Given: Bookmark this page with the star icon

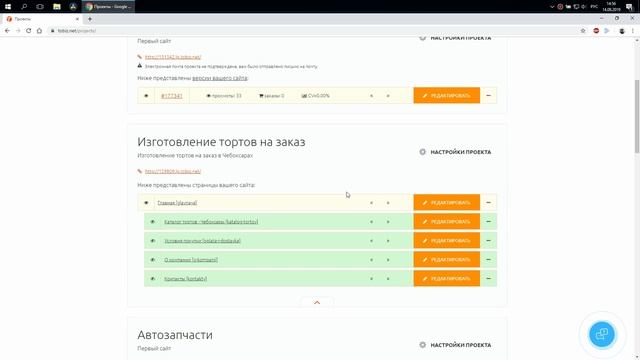Looking at the screenshot, I should [583, 31].
